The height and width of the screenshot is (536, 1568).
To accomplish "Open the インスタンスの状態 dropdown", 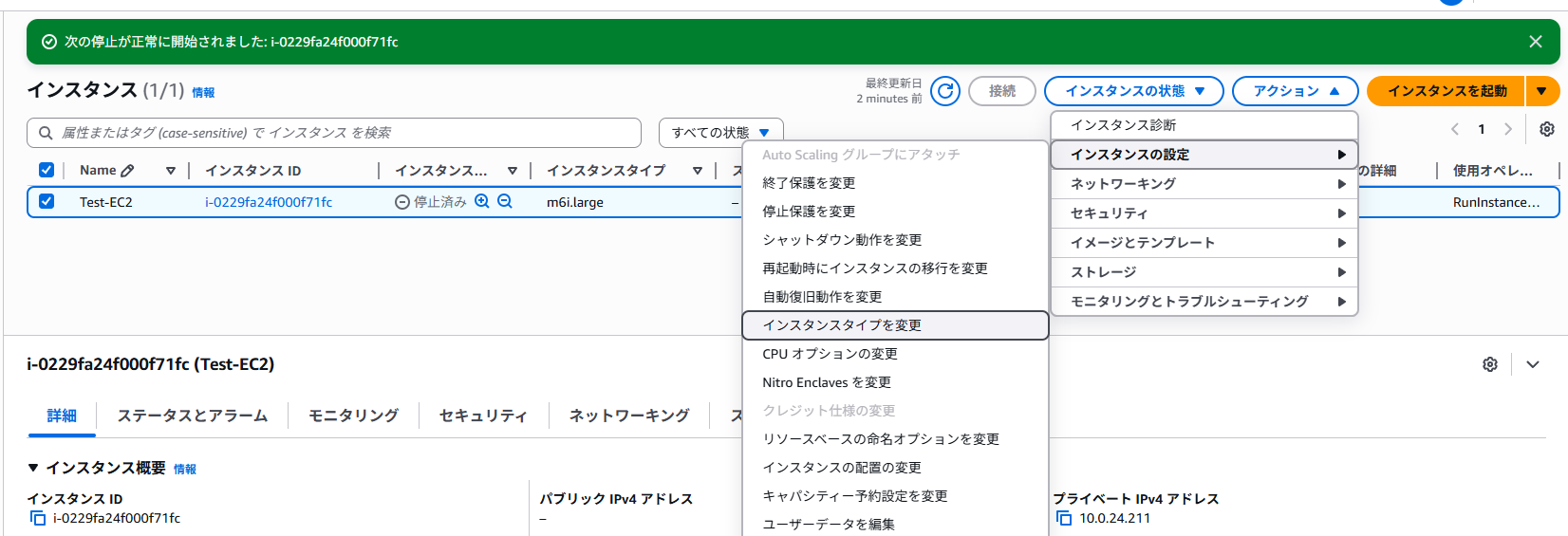I will coord(1133,91).
